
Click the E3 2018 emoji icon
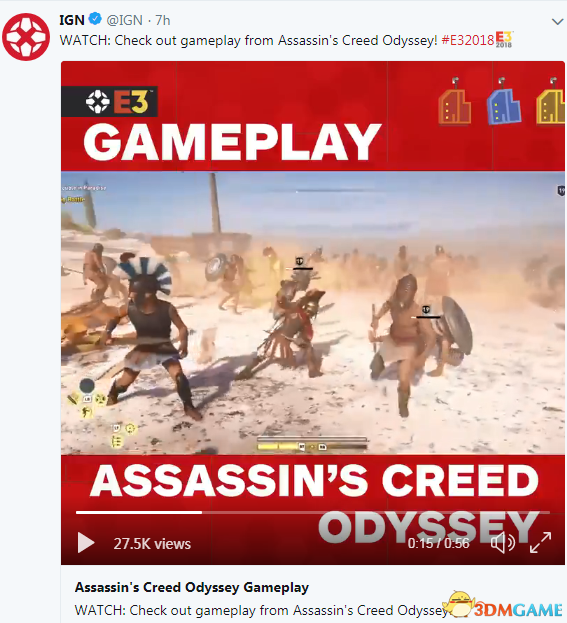(x=504, y=39)
